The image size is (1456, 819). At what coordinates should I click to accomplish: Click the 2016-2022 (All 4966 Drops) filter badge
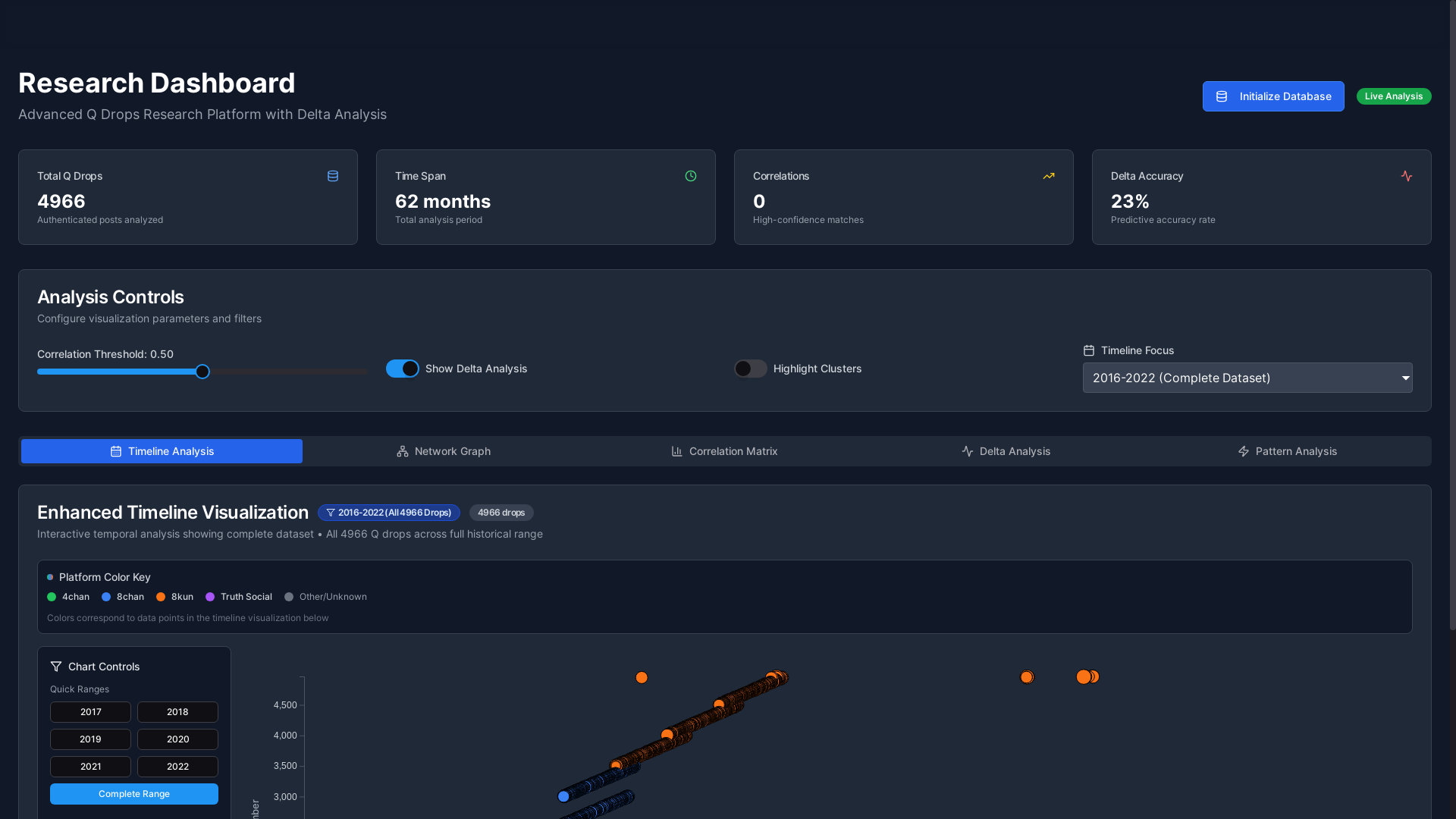[x=389, y=513]
